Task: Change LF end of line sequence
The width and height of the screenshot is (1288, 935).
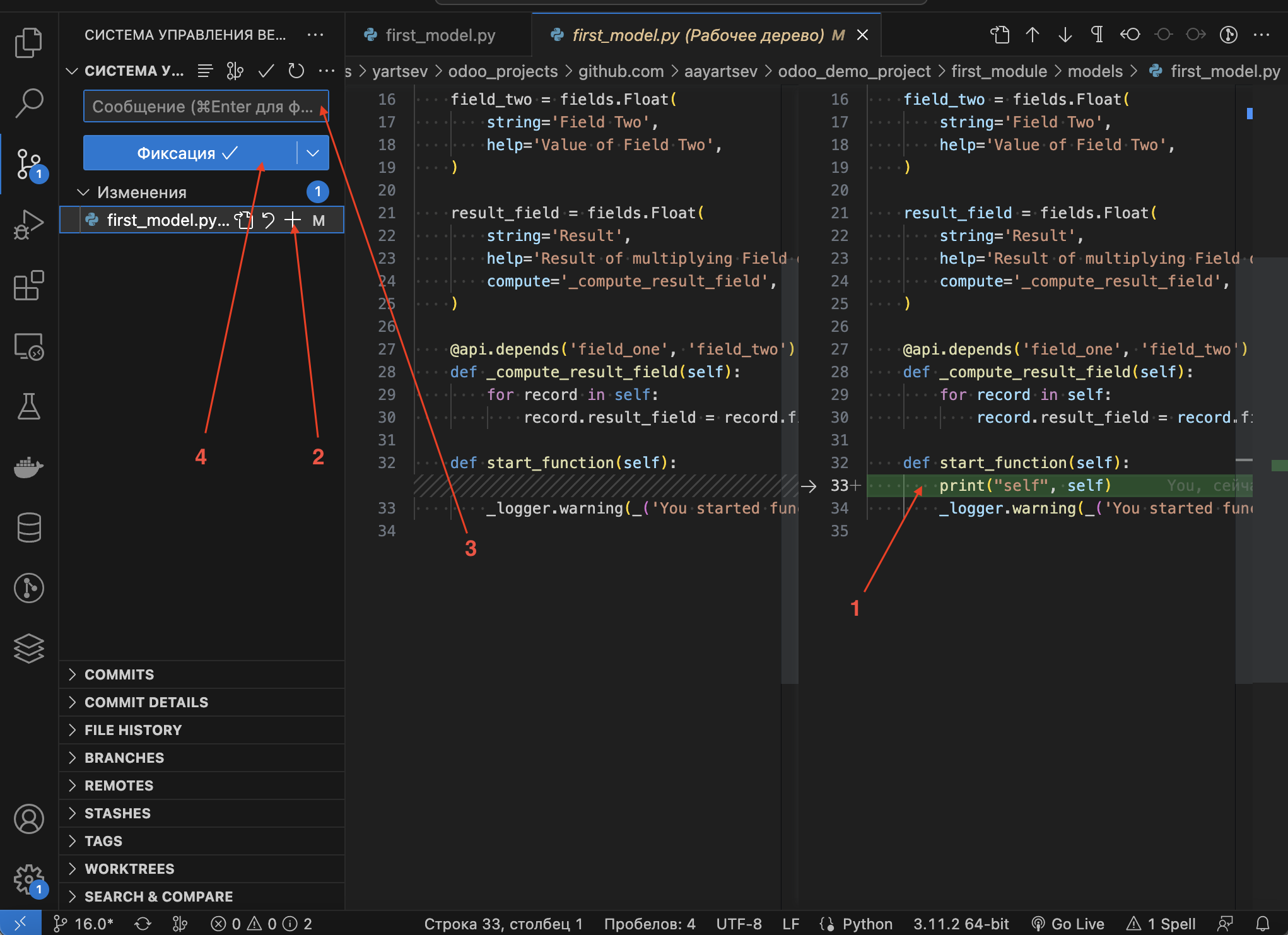Action: 791,924
